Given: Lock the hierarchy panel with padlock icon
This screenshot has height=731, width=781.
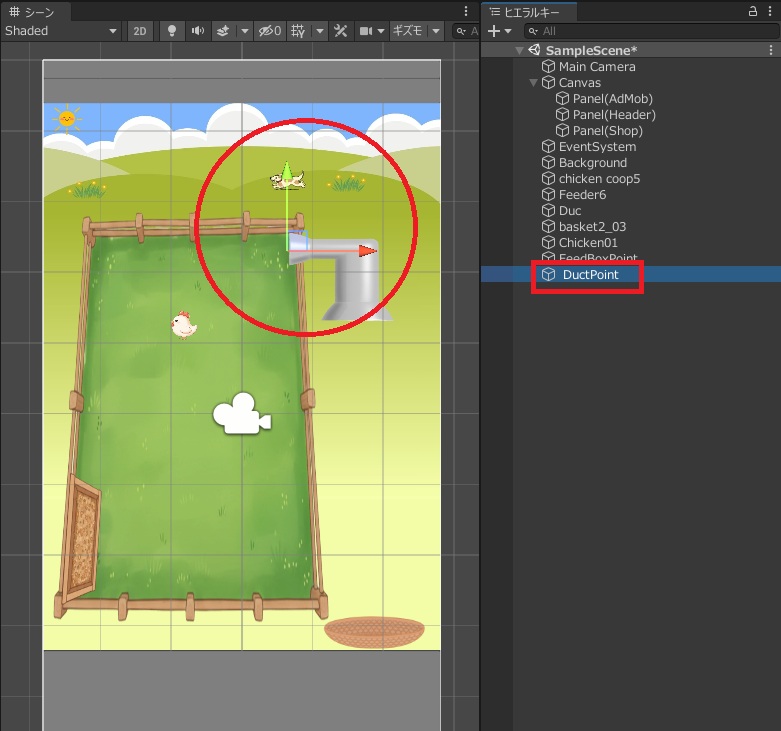Looking at the screenshot, I should pyautogui.click(x=753, y=11).
